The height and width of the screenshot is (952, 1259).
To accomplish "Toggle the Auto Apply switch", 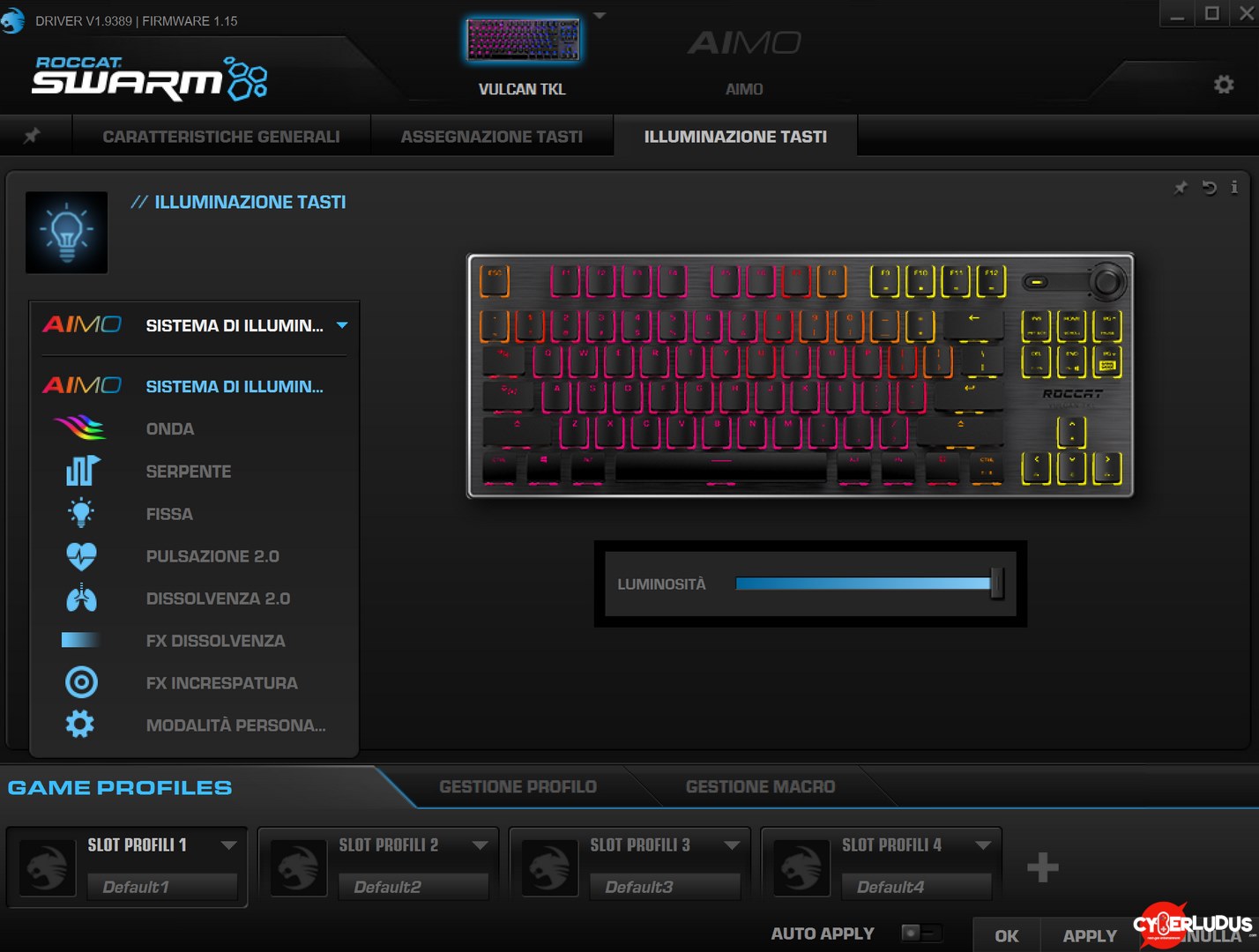I will [921, 933].
